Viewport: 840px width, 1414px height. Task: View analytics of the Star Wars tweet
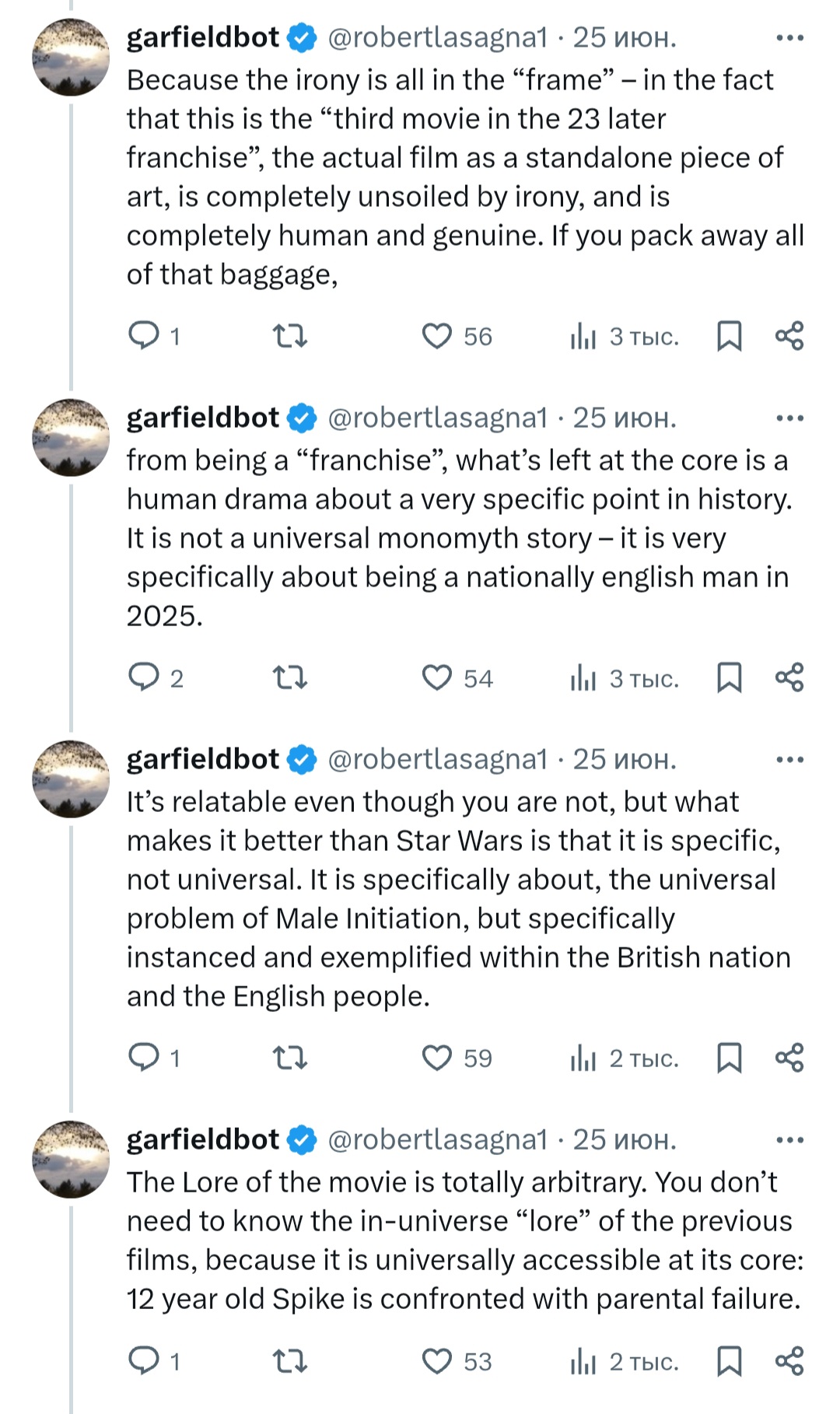(583, 1058)
